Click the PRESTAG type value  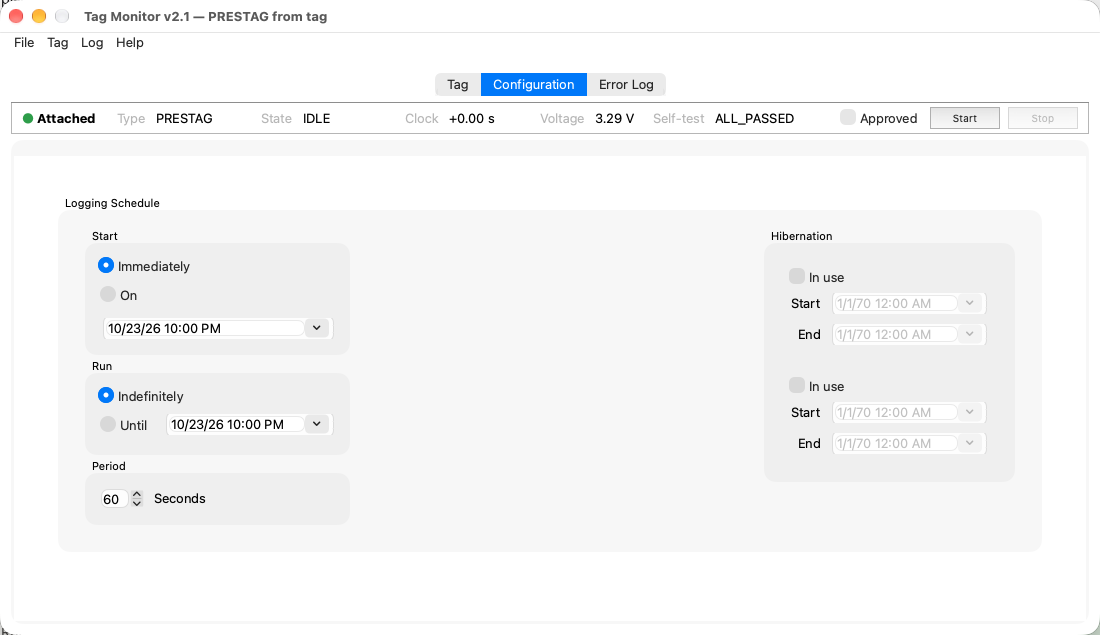pyautogui.click(x=184, y=119)
